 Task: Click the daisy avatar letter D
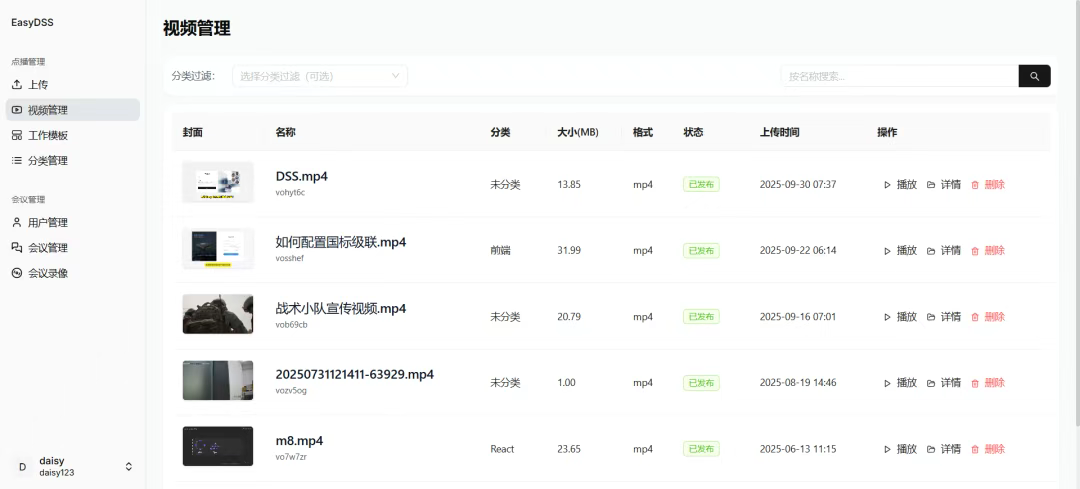tap(22, 466)
